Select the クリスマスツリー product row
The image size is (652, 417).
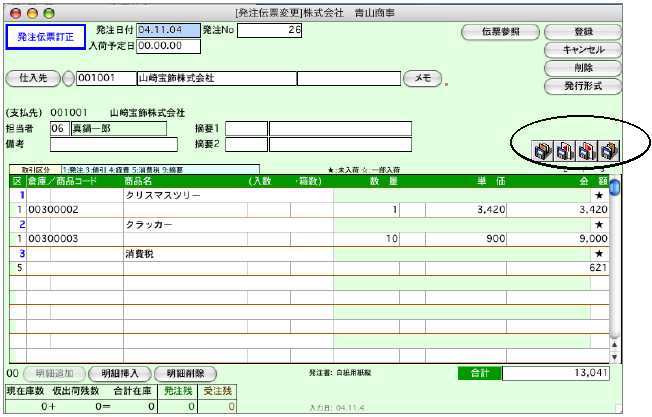(180, 196)
